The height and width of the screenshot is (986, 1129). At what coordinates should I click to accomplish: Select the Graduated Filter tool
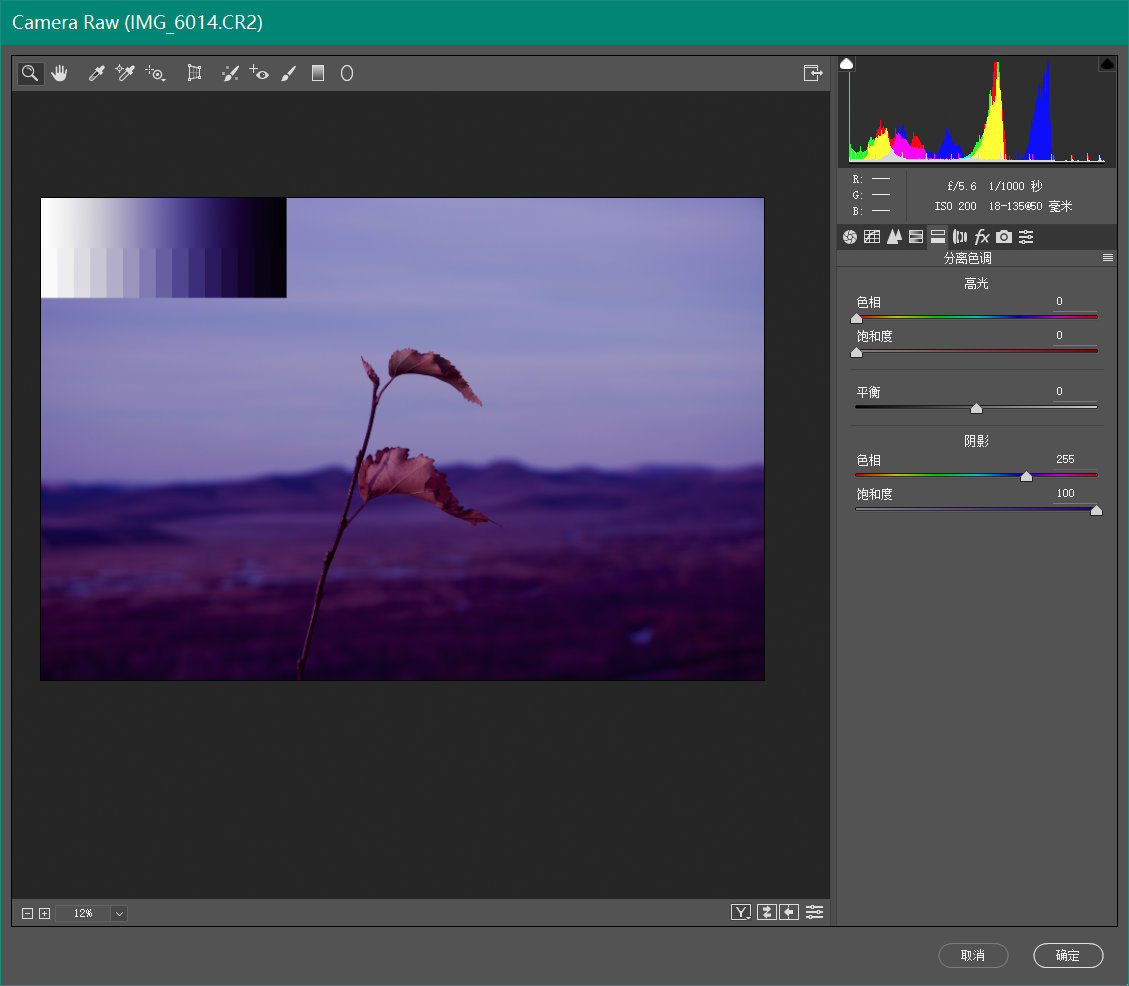318,73
